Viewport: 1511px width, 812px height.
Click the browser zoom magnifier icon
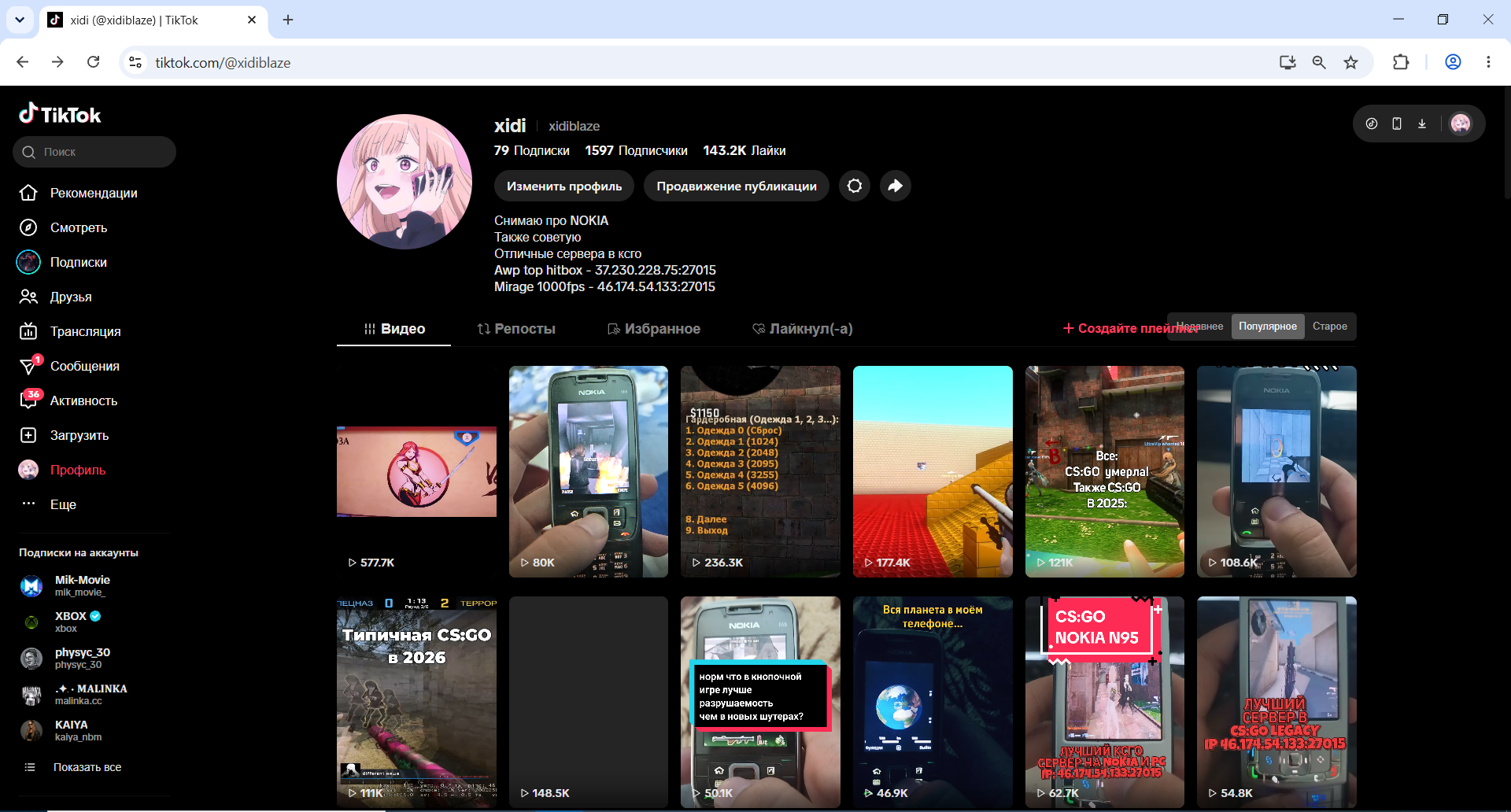(1319, 62)
